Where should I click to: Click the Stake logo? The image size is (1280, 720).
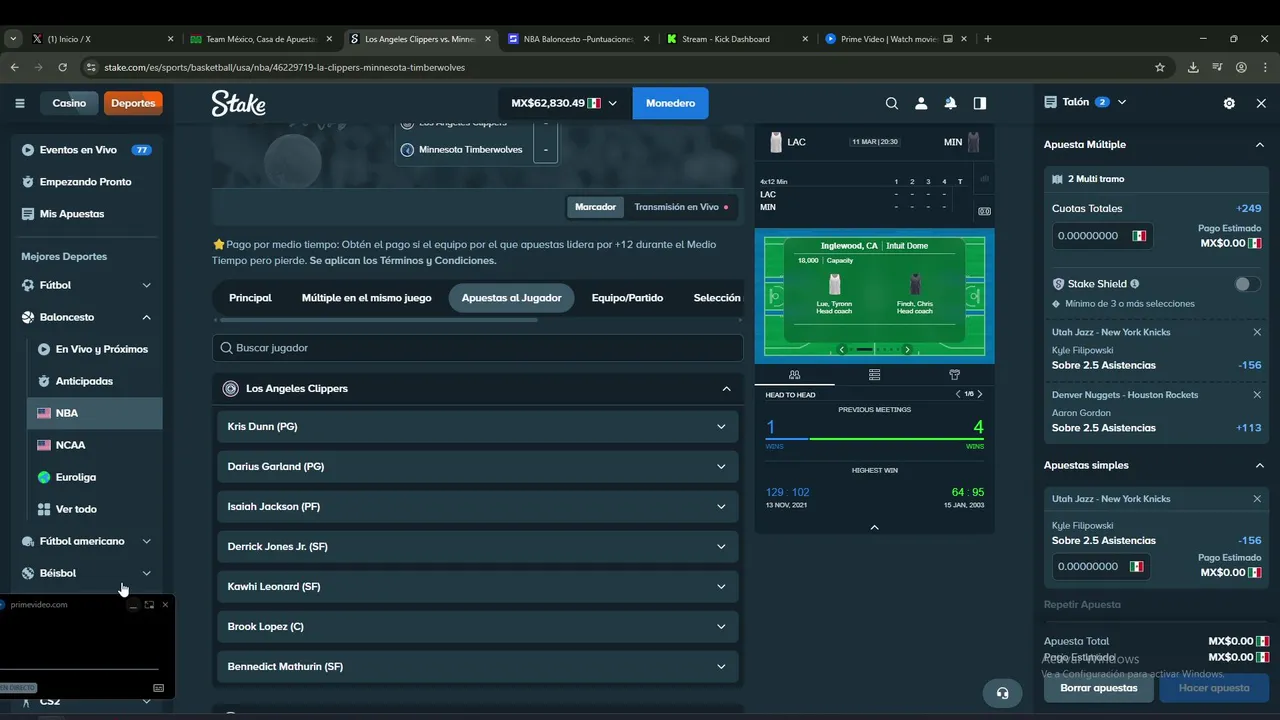click(238, 103)
